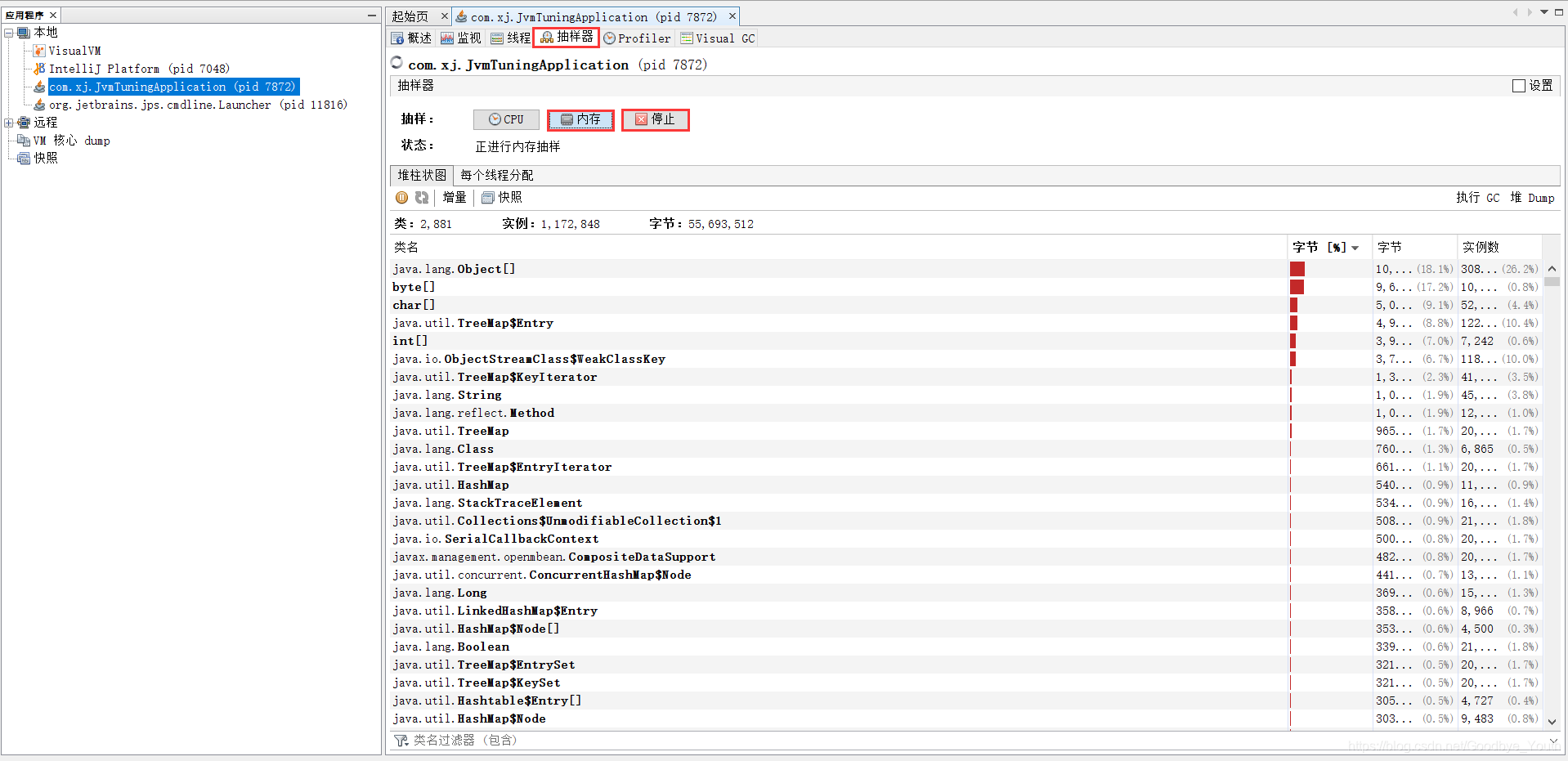This screenshot has height=761, width=1568.
Task: Click the 远程 (remote) hosts icon
Action: [x=24, y=123]
